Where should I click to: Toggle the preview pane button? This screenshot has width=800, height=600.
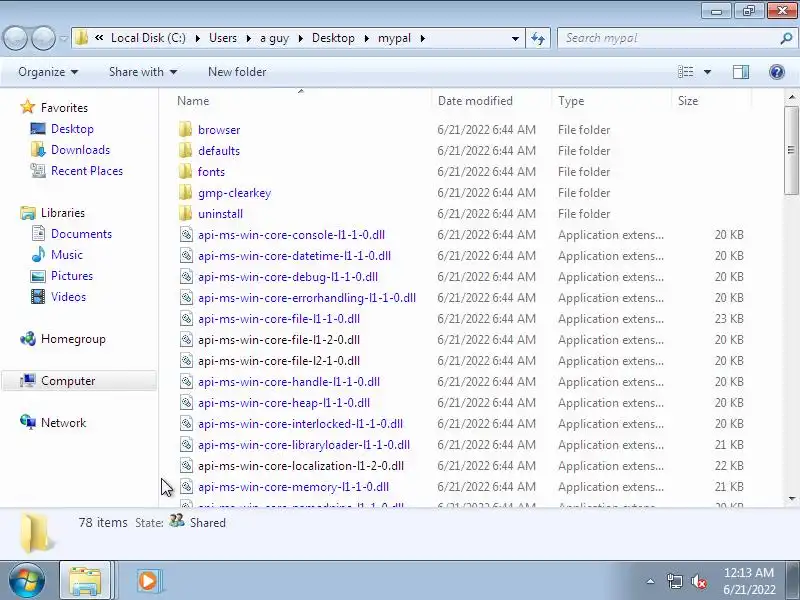click(741, 72)
